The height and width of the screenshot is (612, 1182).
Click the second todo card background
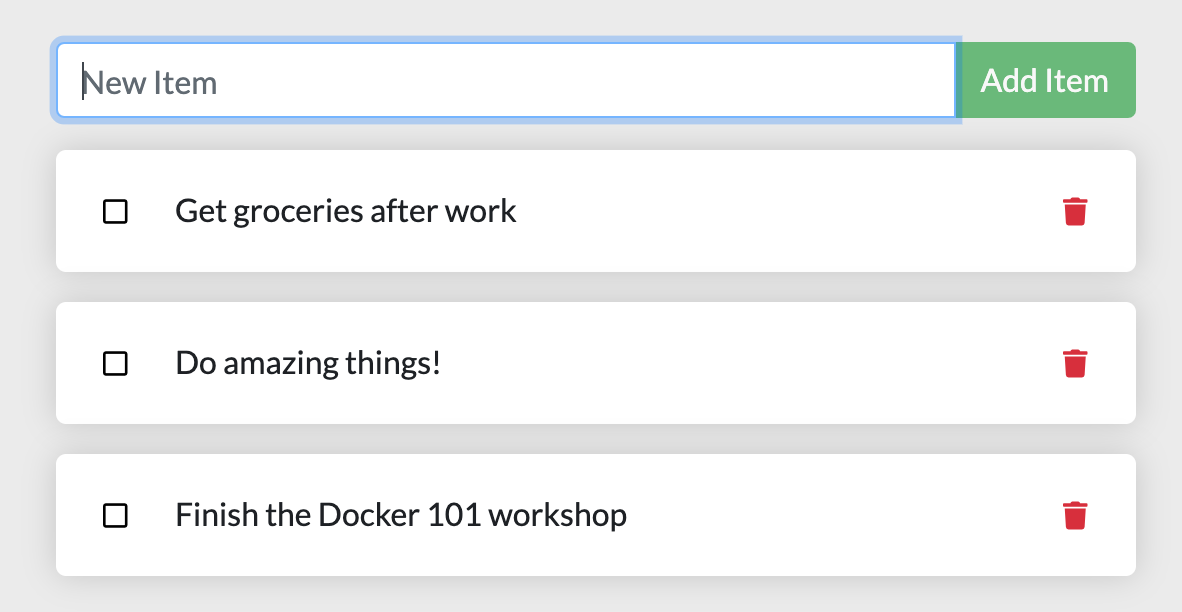(700, 363)
